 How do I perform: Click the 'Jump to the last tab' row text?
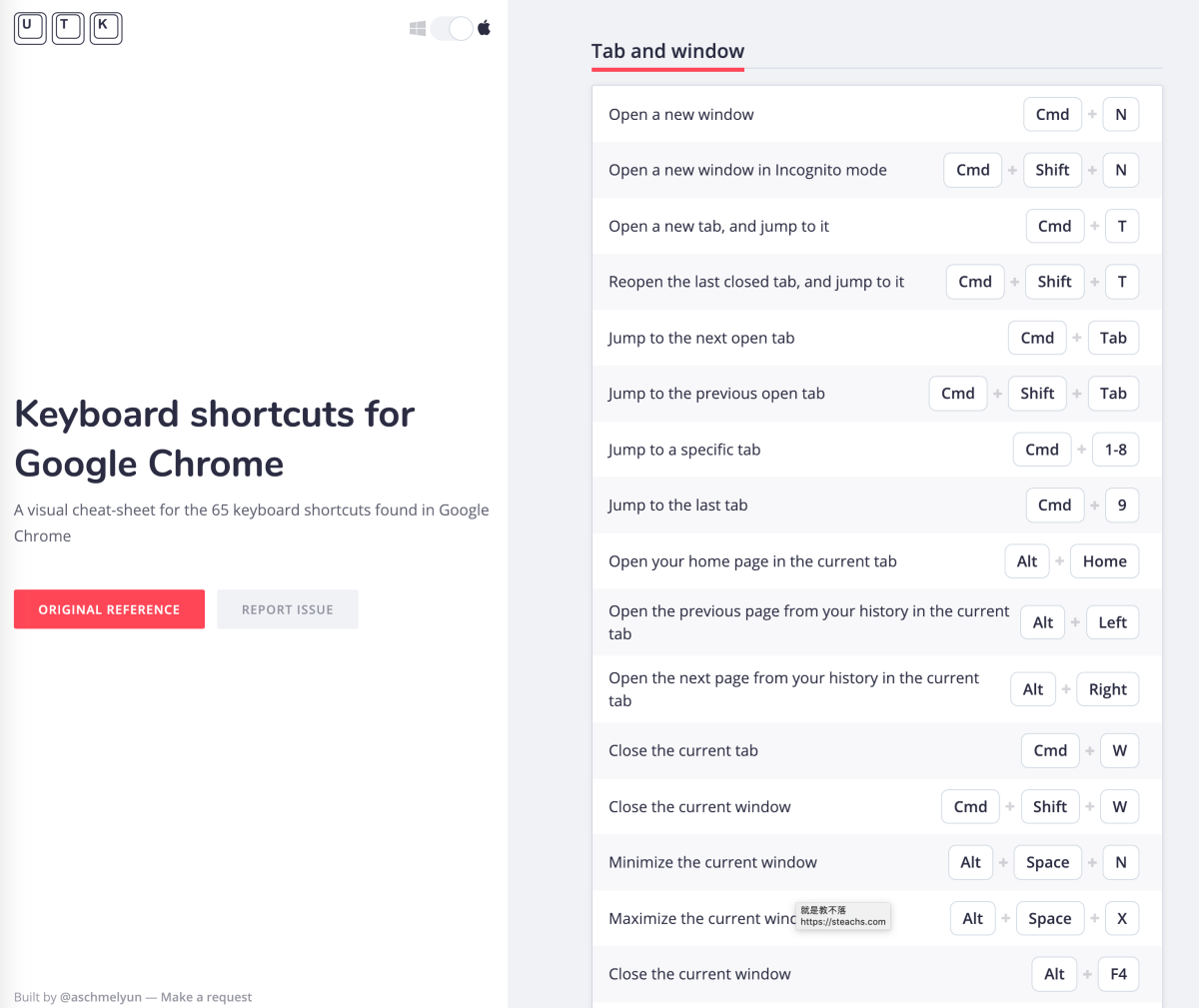tap(677, 505)
